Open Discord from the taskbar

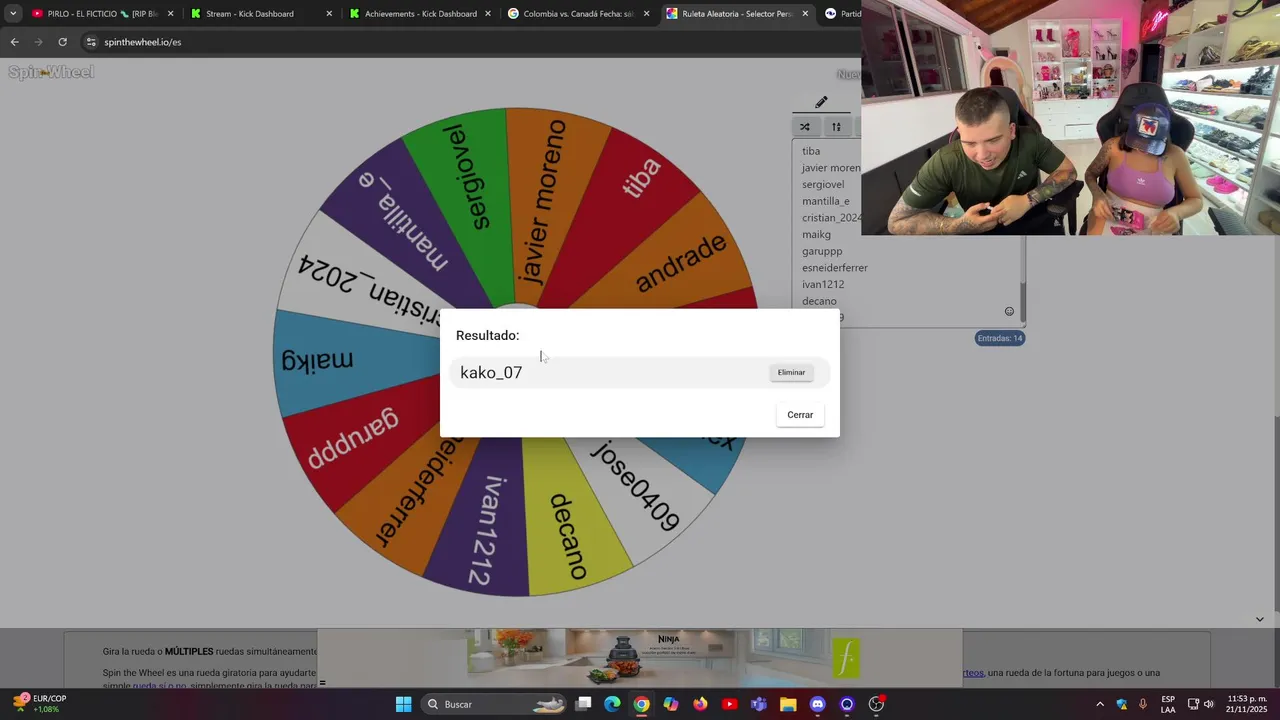pyautogui.click(x=817, y=704)
